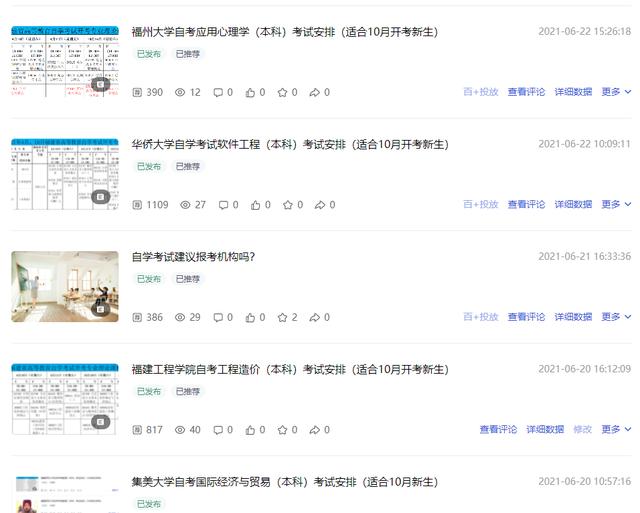Viewport: 640px width, 513px height.
Task: Click timestamp 2021-06-22 15:26:18
Action: 584,31
